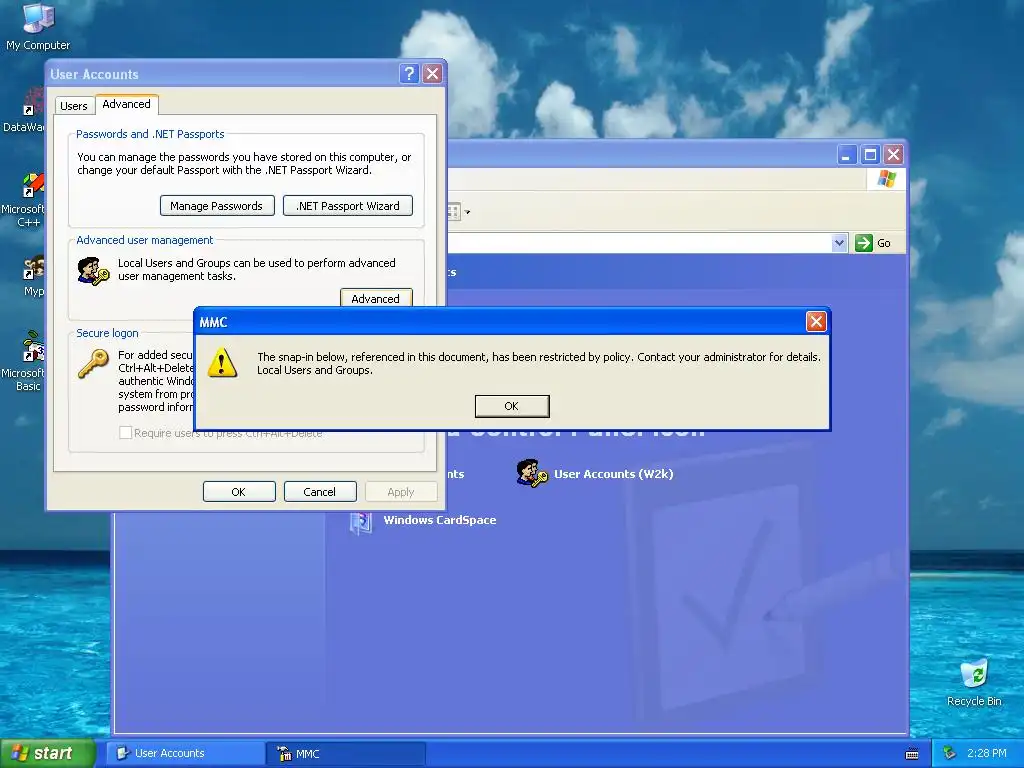
Task: Click the address bar field in Control Panel
Action: [x=639, y=243]
